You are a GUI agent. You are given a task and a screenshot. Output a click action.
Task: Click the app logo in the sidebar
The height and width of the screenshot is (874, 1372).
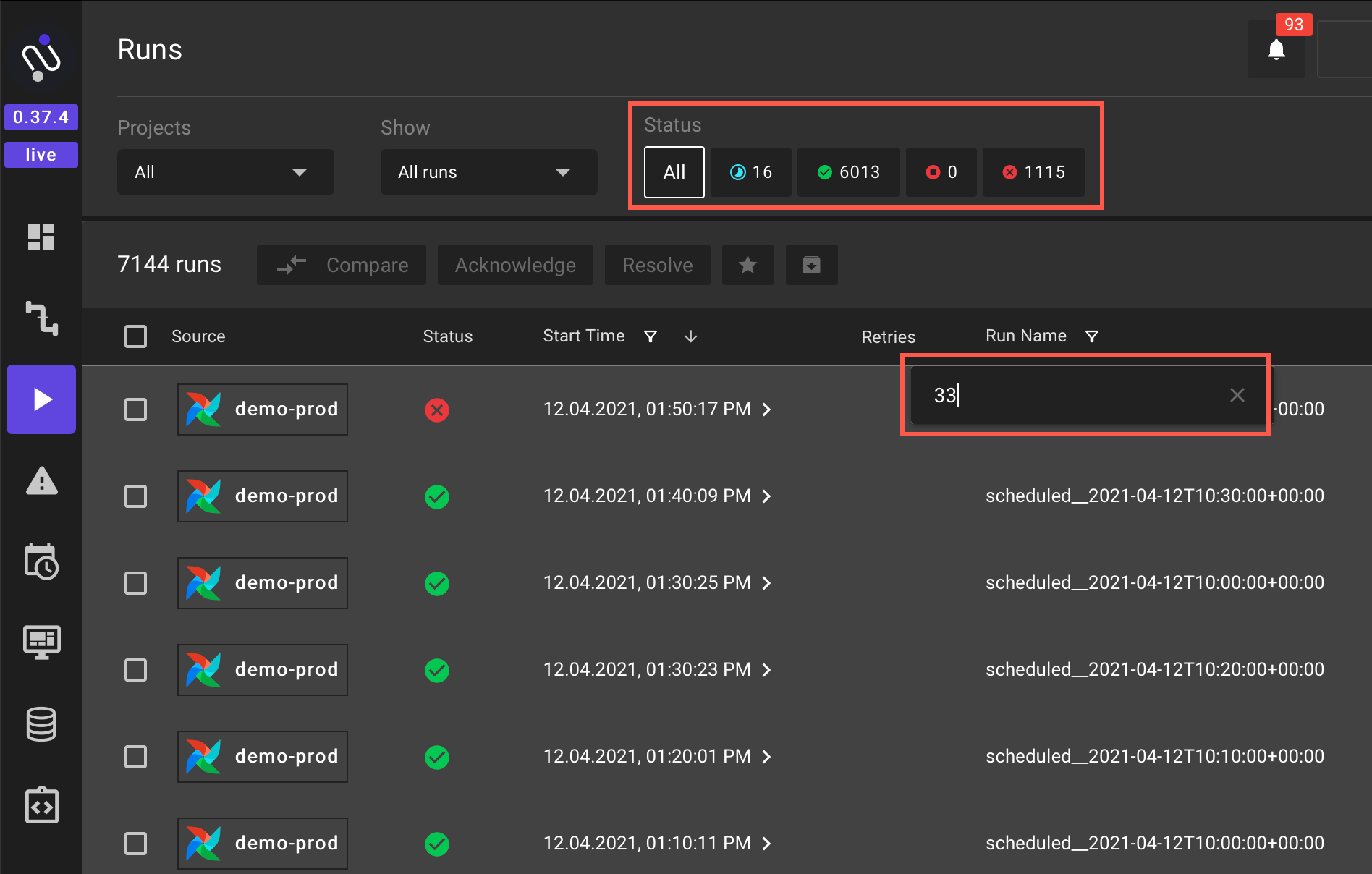tap(41, 58)
